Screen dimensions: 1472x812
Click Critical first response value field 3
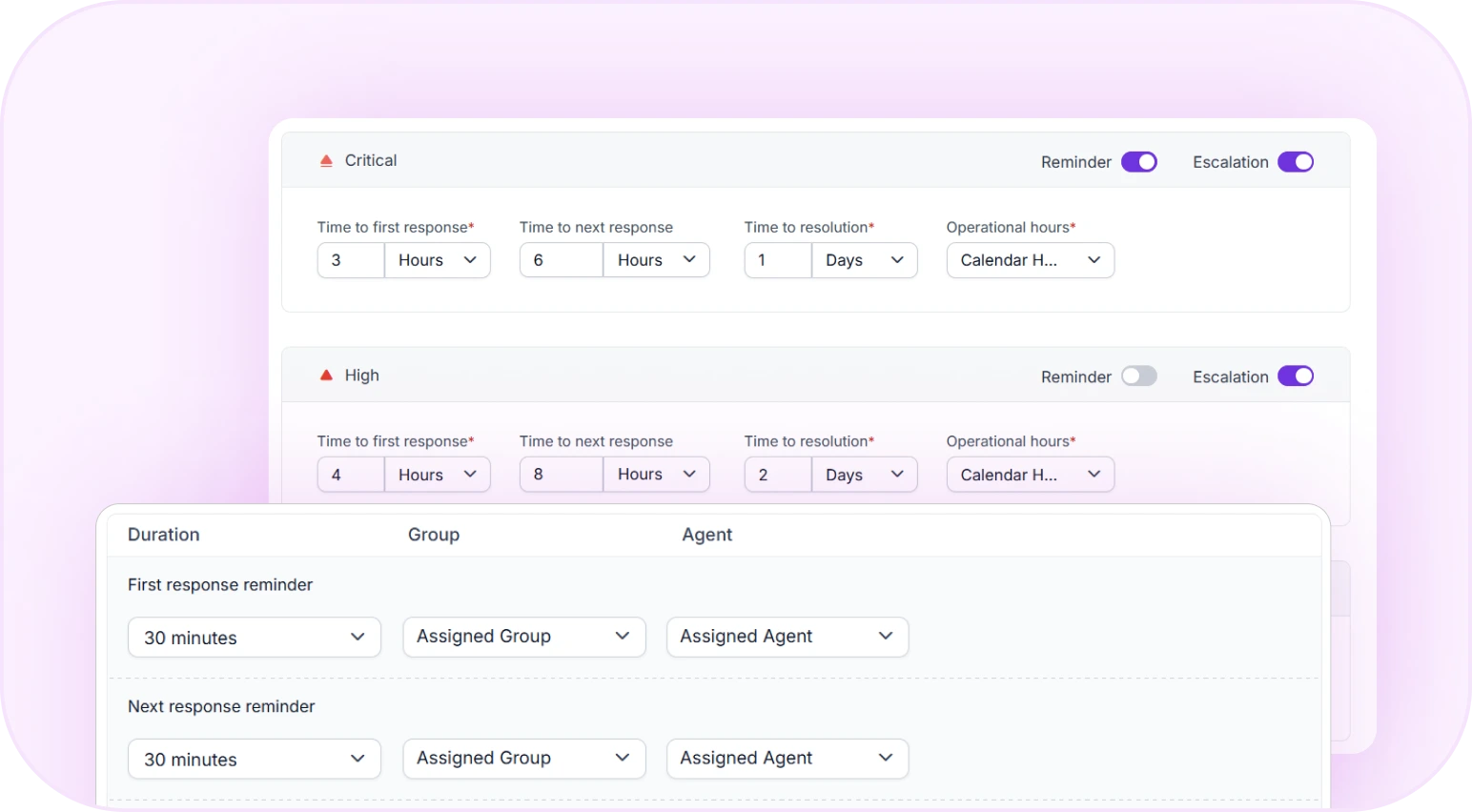(351, 260)
